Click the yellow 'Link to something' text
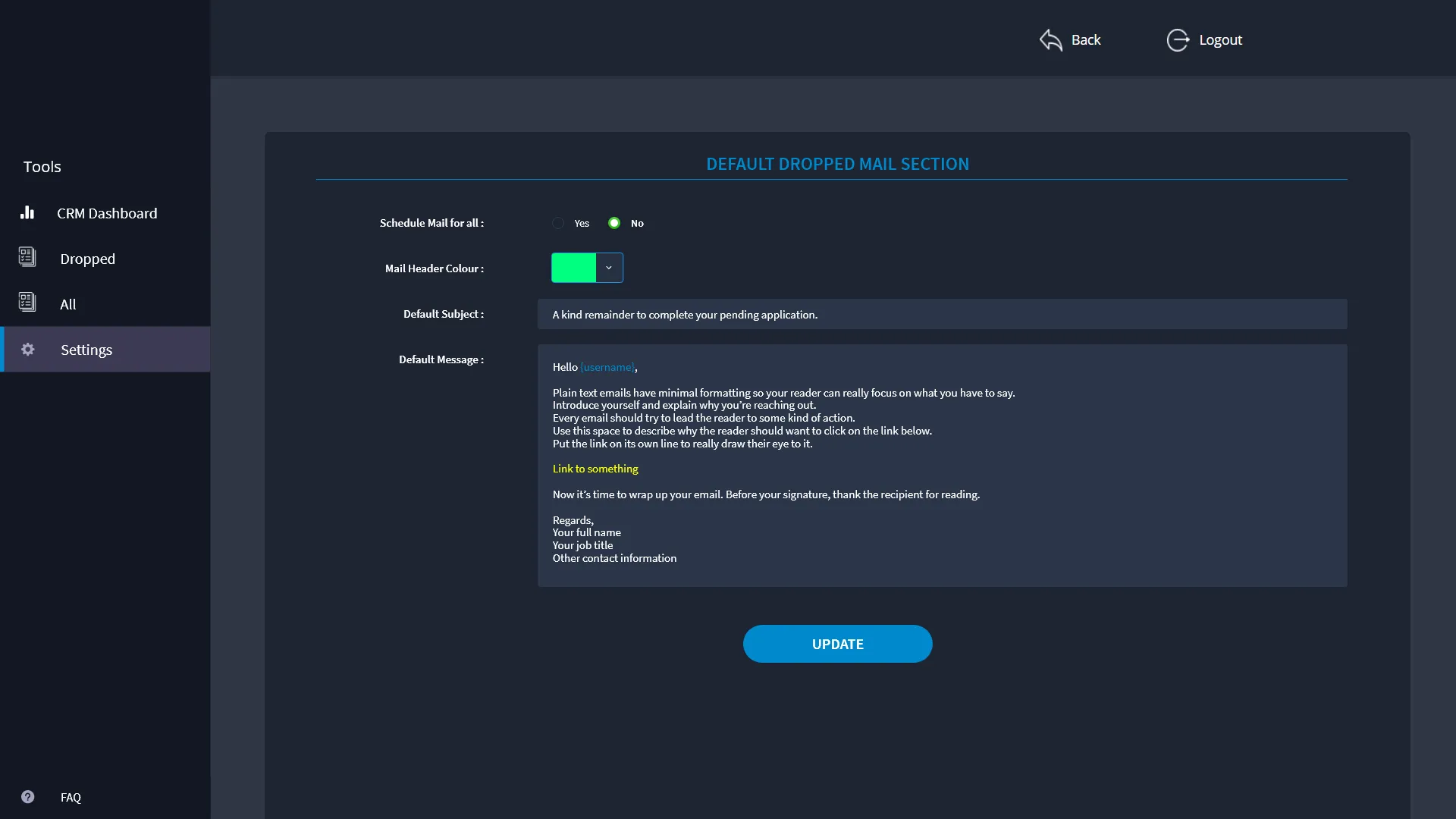1456x819 pixels. (x=595, y=469)
